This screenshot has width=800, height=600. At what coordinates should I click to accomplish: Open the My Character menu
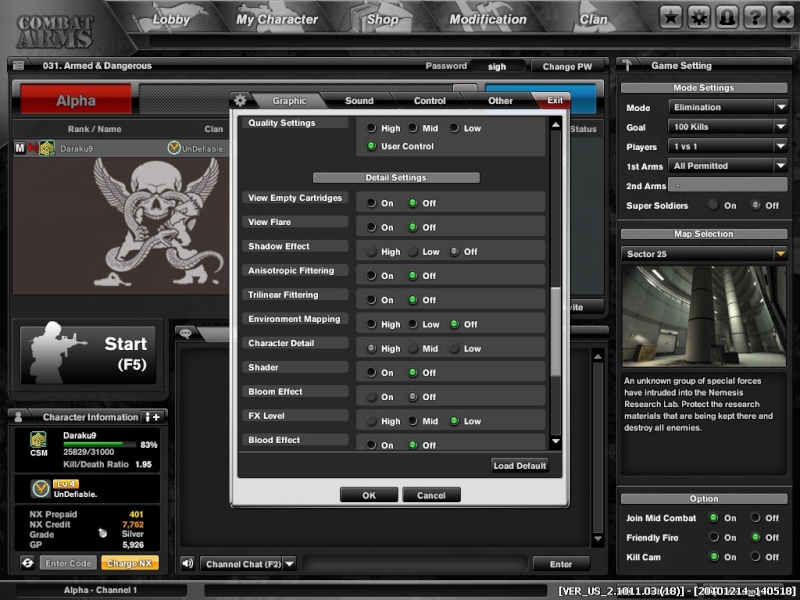(277, 19)
